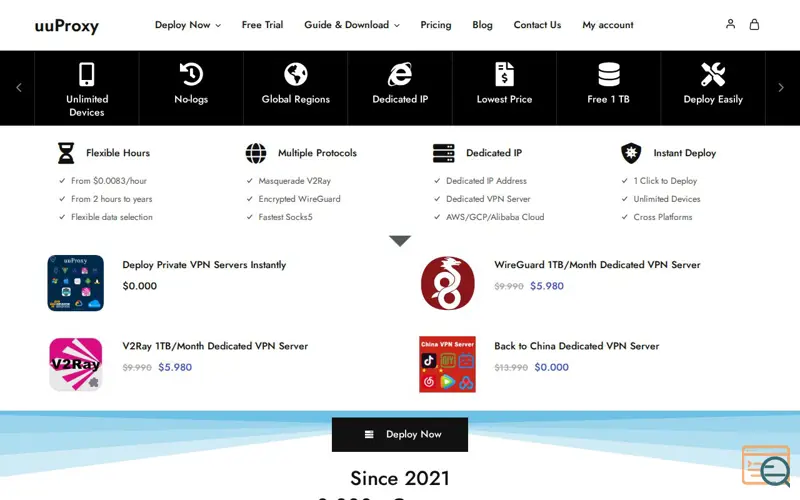Viewport: 800px width, 500px height.
Task: Click the 'From $0.0083/hour' text
Action: coord(109,181)
